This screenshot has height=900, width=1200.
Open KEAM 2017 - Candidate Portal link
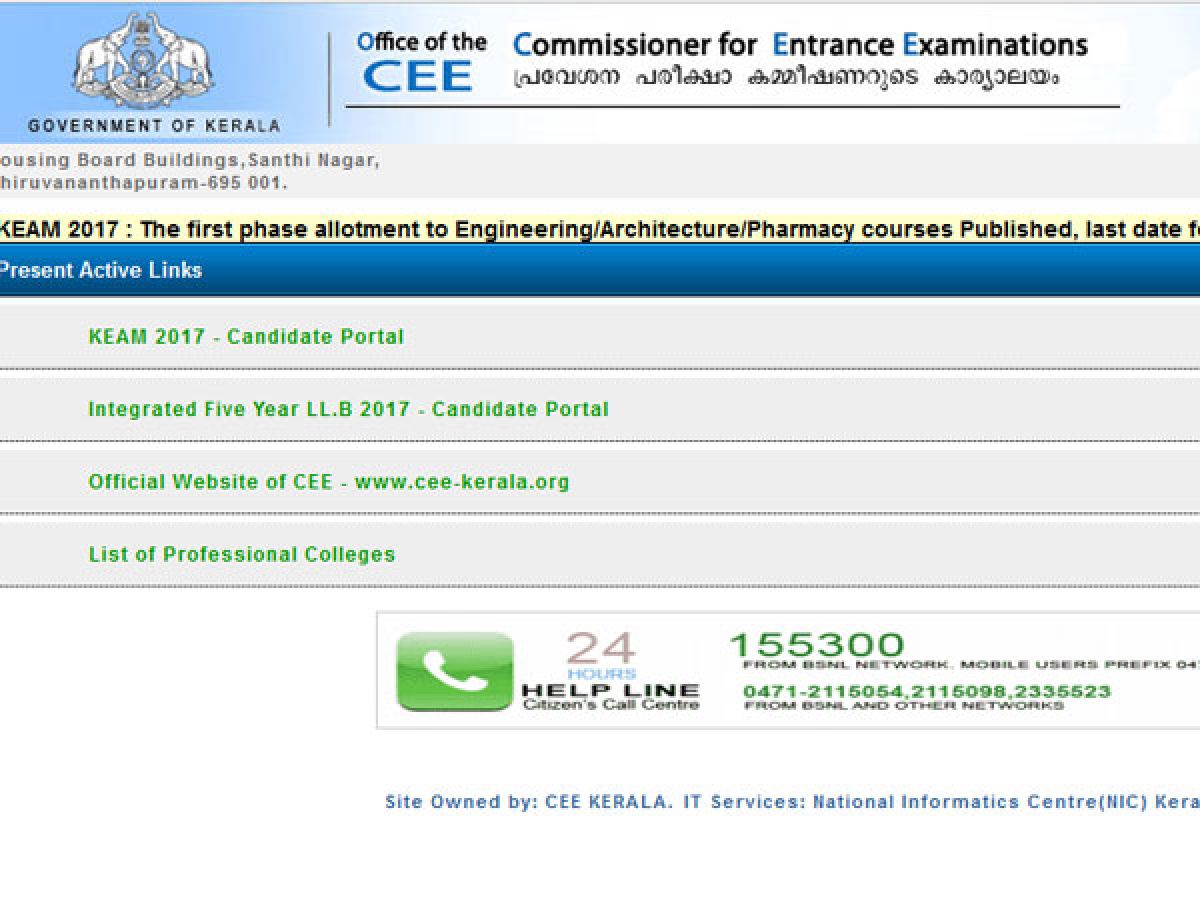[246, 337]
